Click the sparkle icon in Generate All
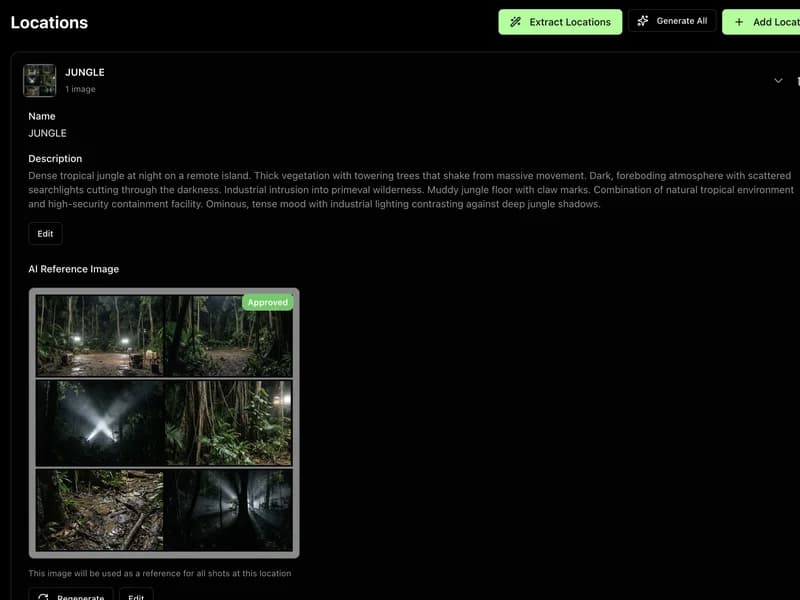 tap(643, 21)
